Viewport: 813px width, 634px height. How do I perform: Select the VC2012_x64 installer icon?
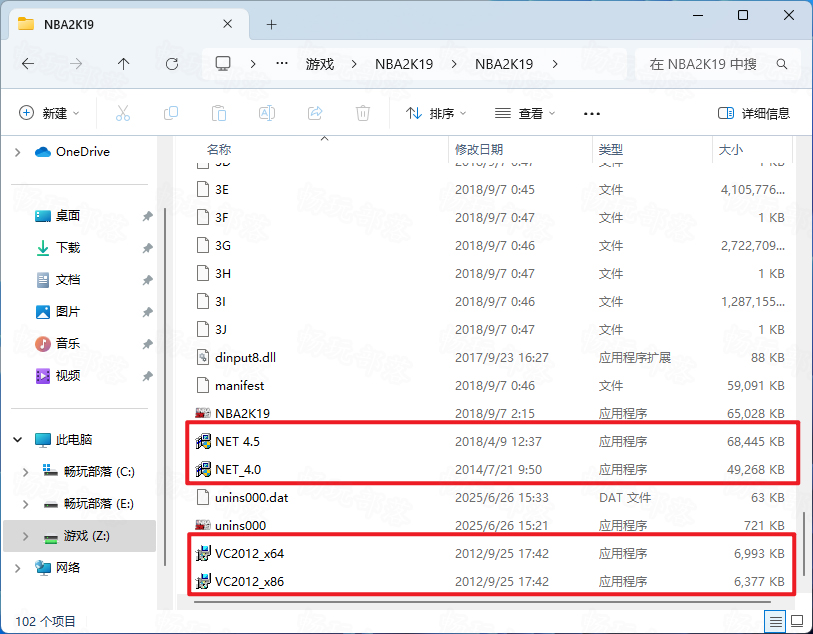click(203, 553)
